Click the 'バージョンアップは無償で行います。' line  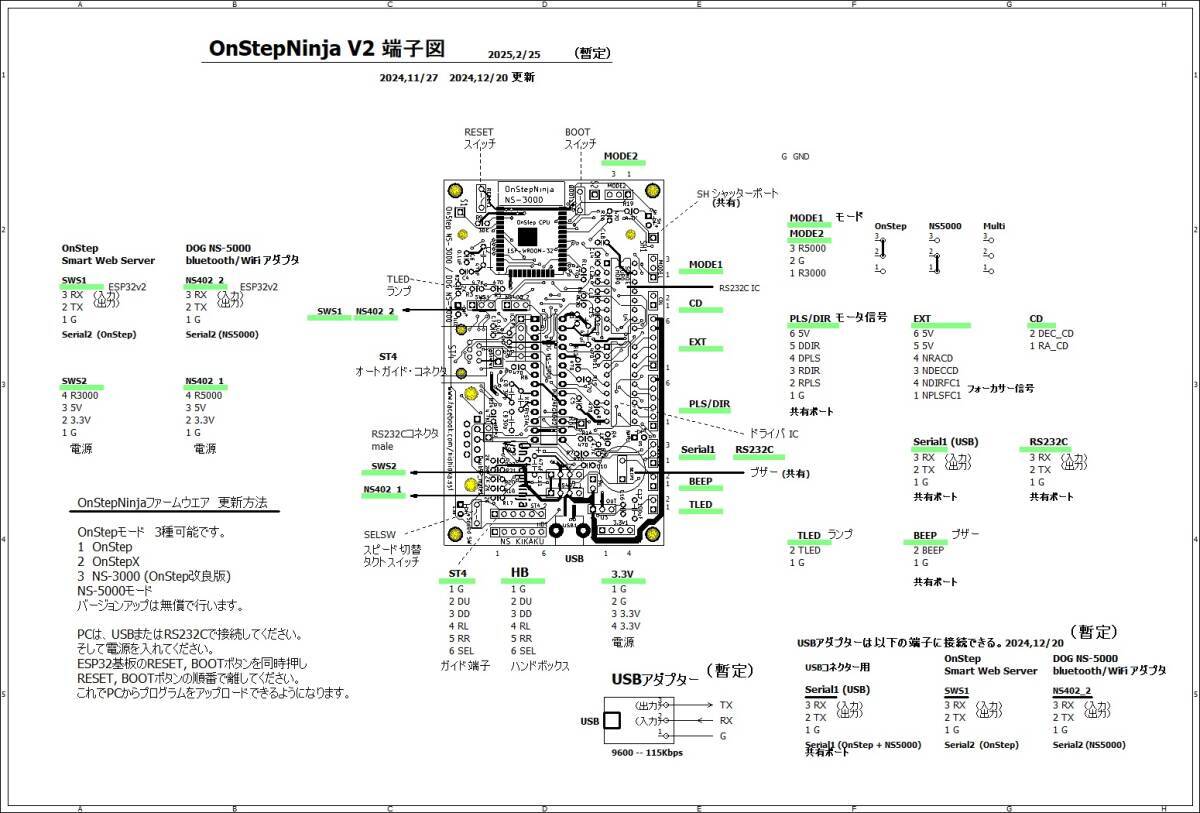coord(161,606)
